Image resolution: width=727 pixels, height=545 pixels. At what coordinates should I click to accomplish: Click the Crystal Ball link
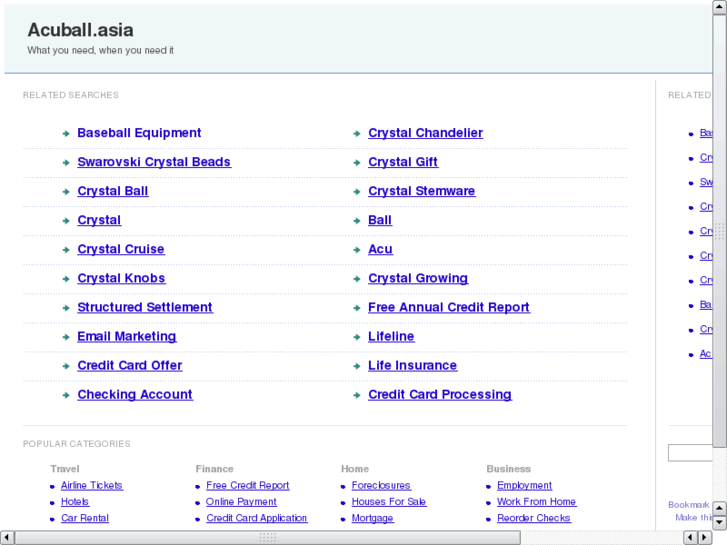click(x=113, y=192)
